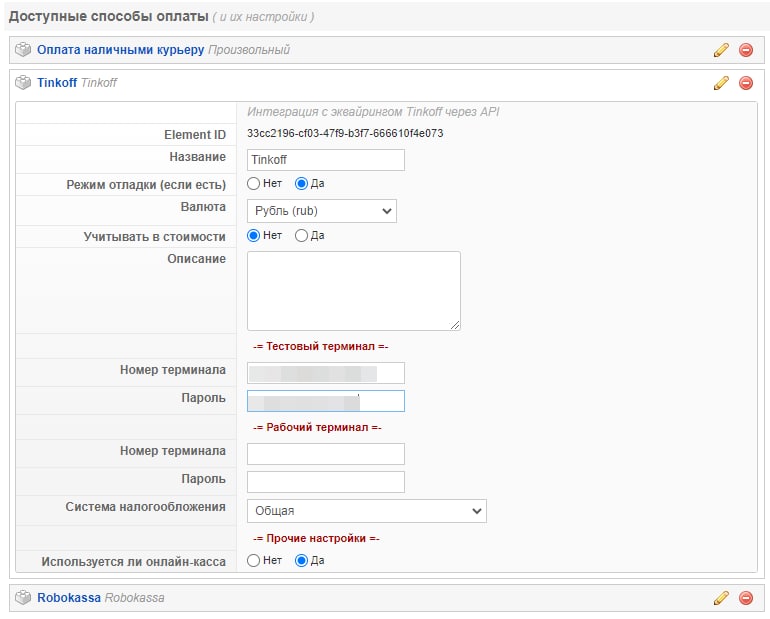Click into the Описание text area
Image resolution: width=770 pixels, height=619 pixels.
354,291
